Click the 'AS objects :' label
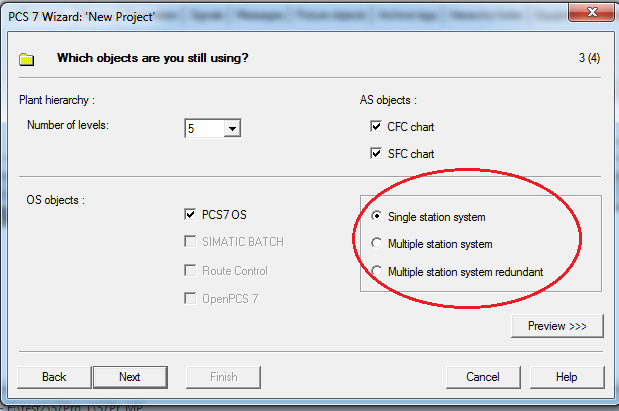 click(388, 100)
